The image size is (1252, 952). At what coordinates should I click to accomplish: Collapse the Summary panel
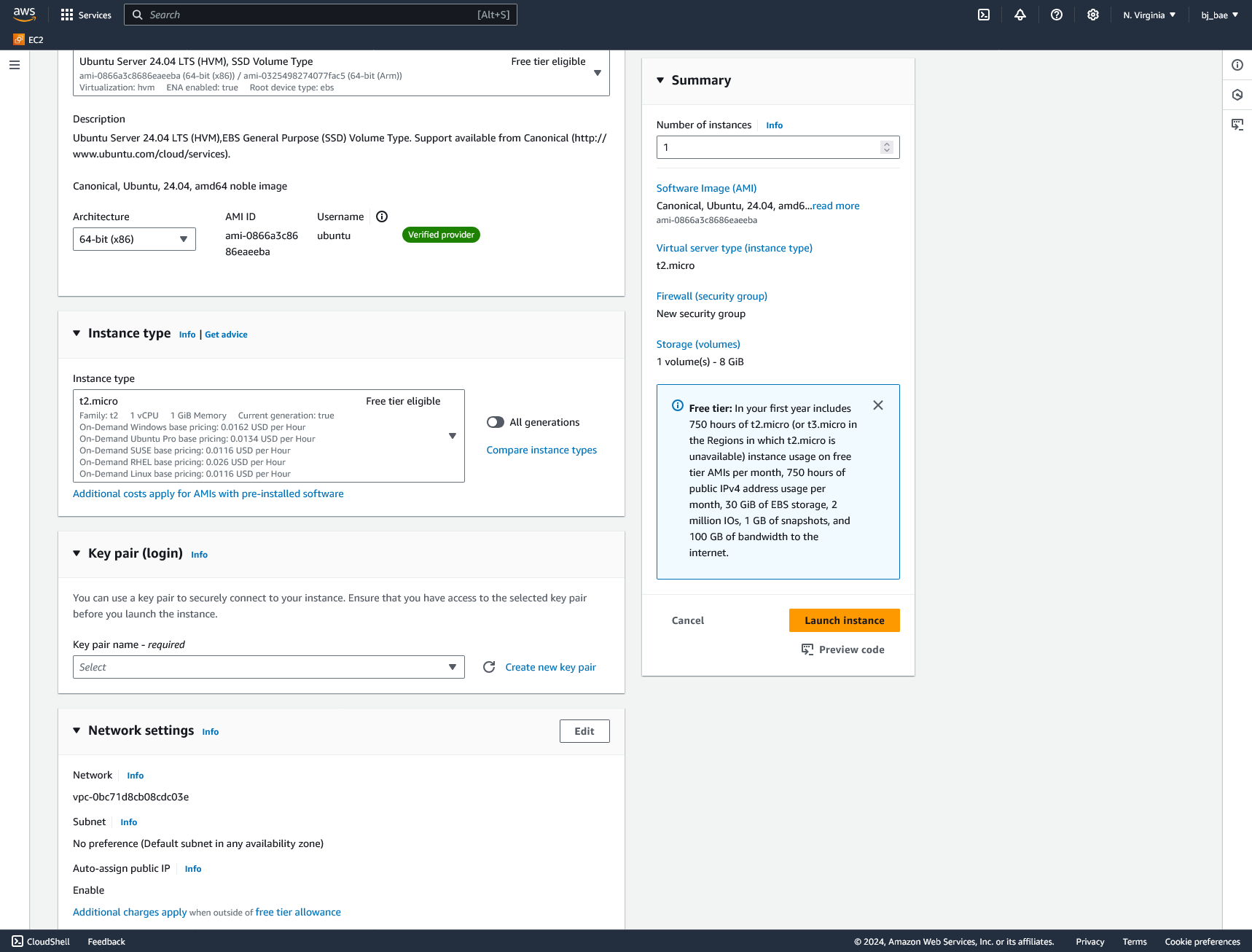[660, 80]
